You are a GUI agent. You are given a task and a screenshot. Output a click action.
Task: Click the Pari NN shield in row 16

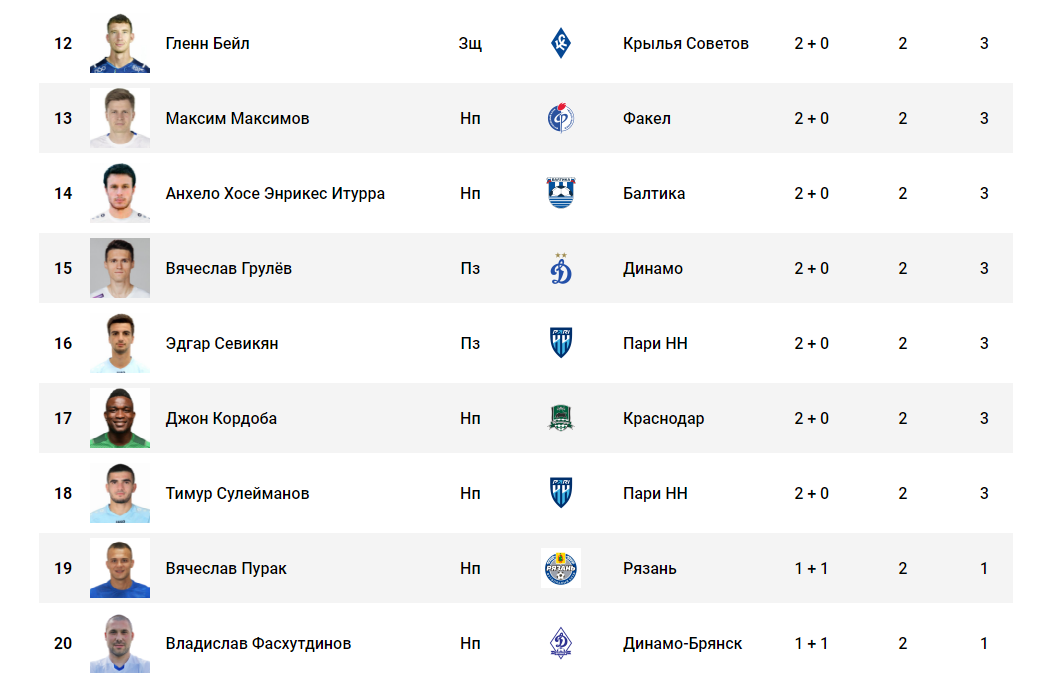[x=560, y=343]
